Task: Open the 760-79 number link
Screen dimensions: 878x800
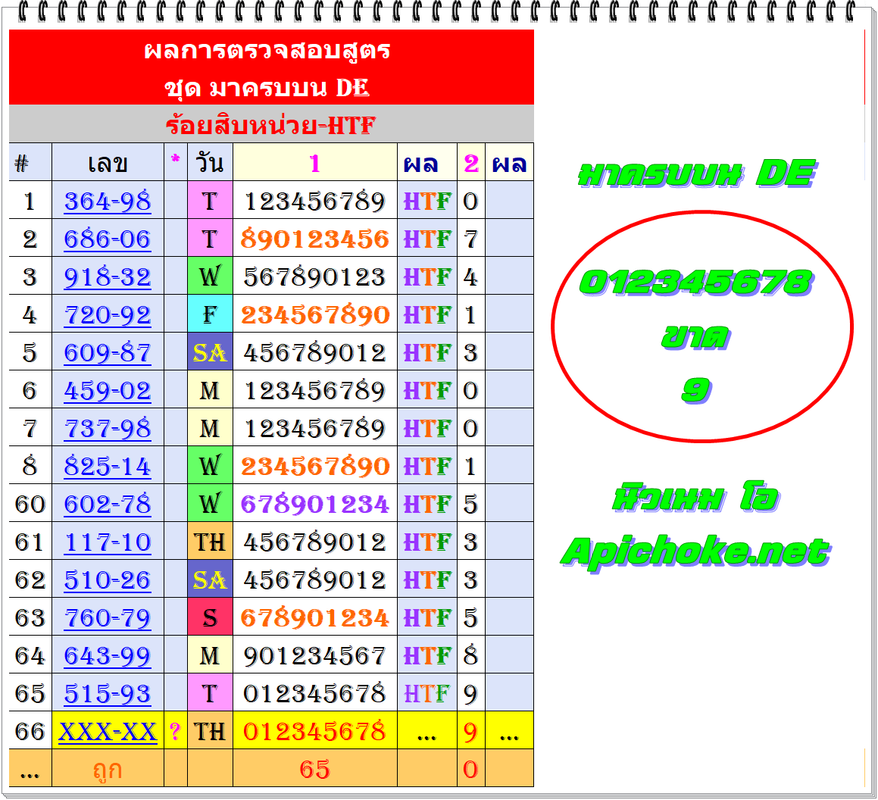Action: pyautogui.click(x=108, y=617)
